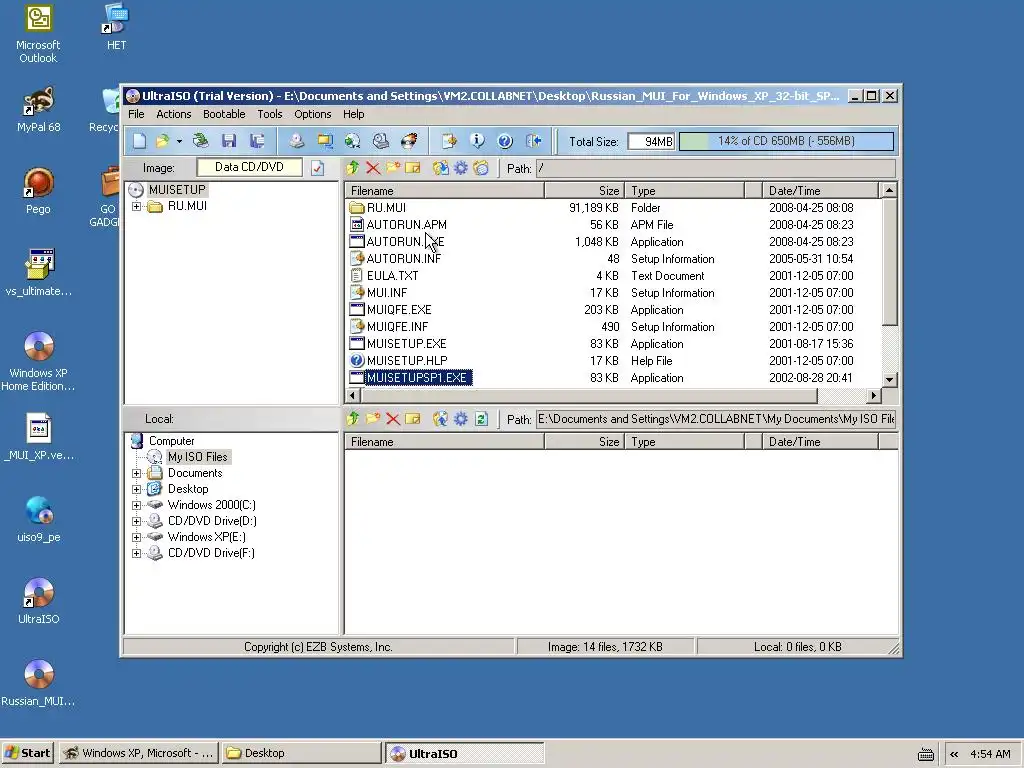
Task: Click the Up folder icon in image pane toolbar
Action: coord(353,168)
